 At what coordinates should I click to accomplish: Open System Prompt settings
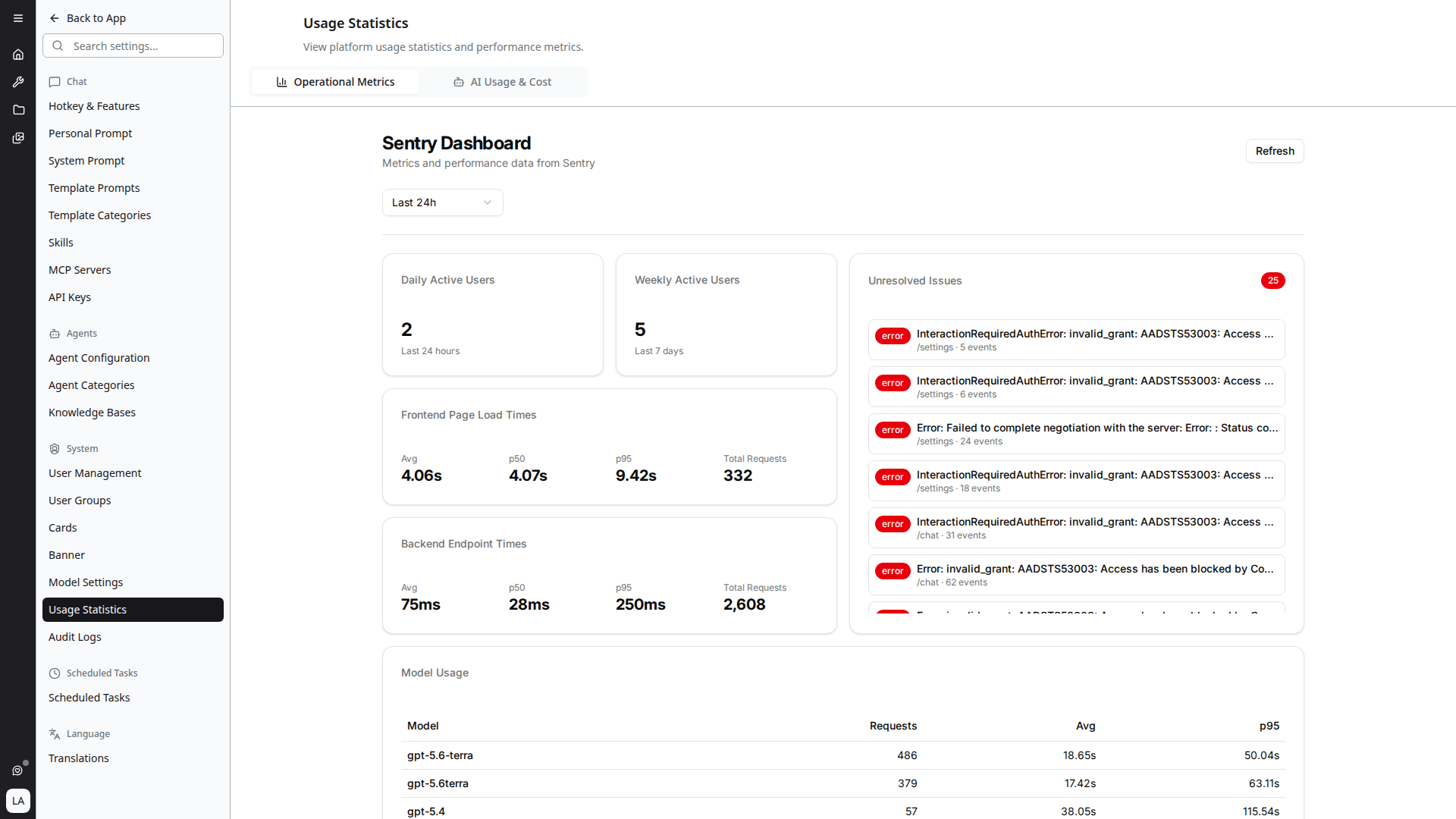(133, 161)
